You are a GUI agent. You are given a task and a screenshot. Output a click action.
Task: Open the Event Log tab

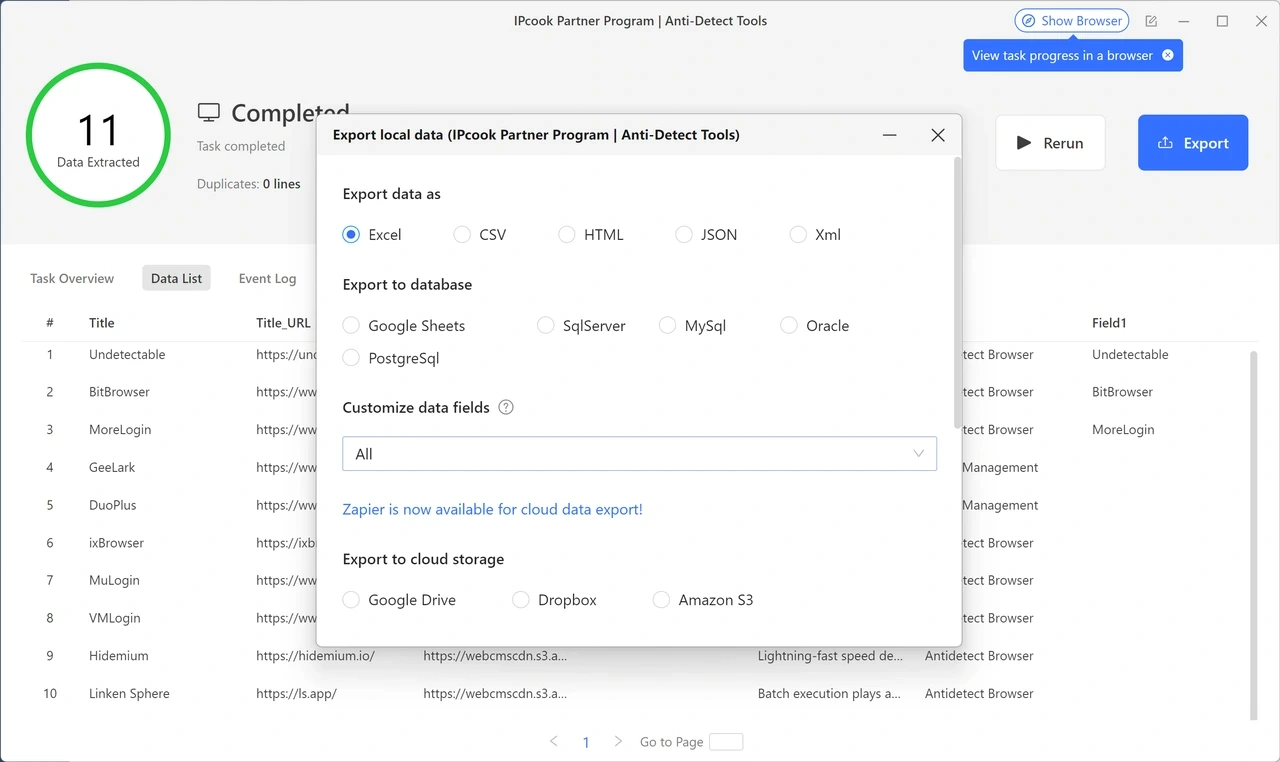tap(267, 278)
